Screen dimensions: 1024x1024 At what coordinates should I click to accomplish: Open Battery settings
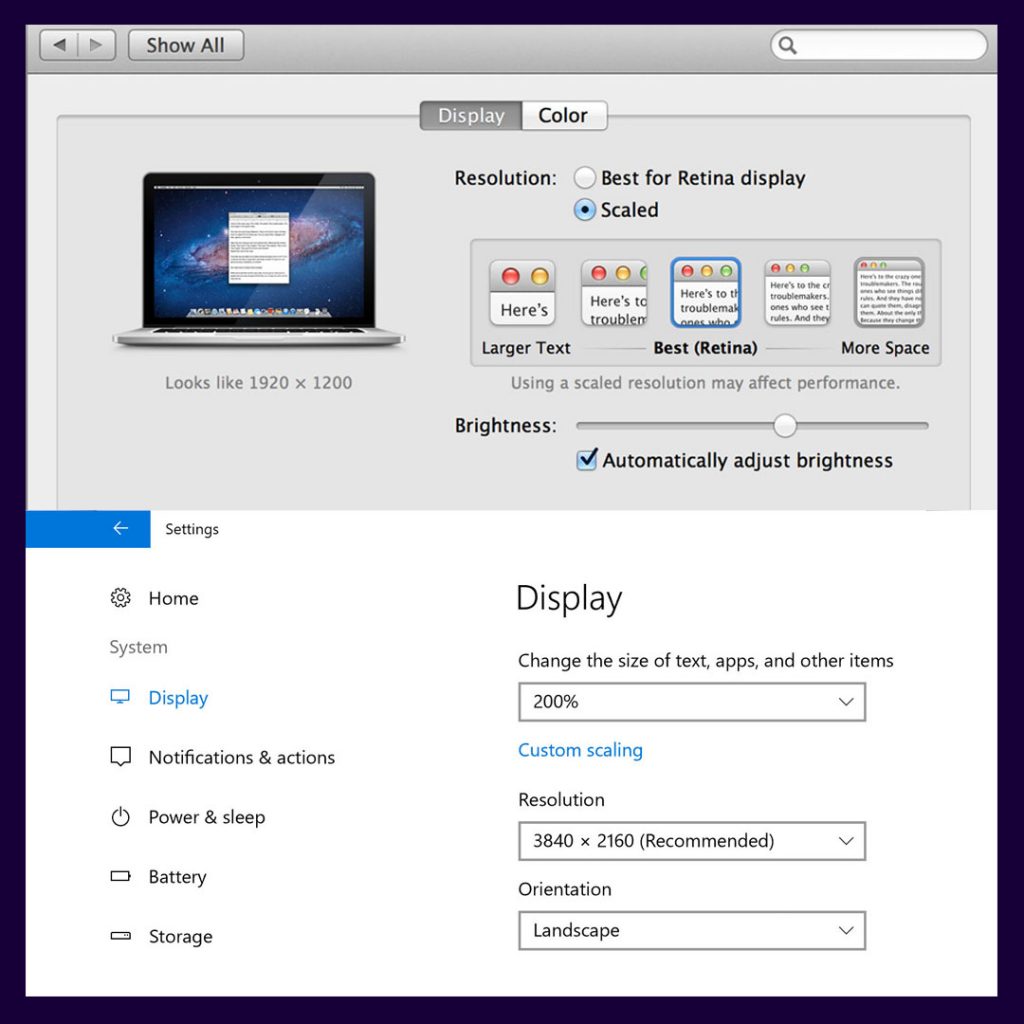177,876
